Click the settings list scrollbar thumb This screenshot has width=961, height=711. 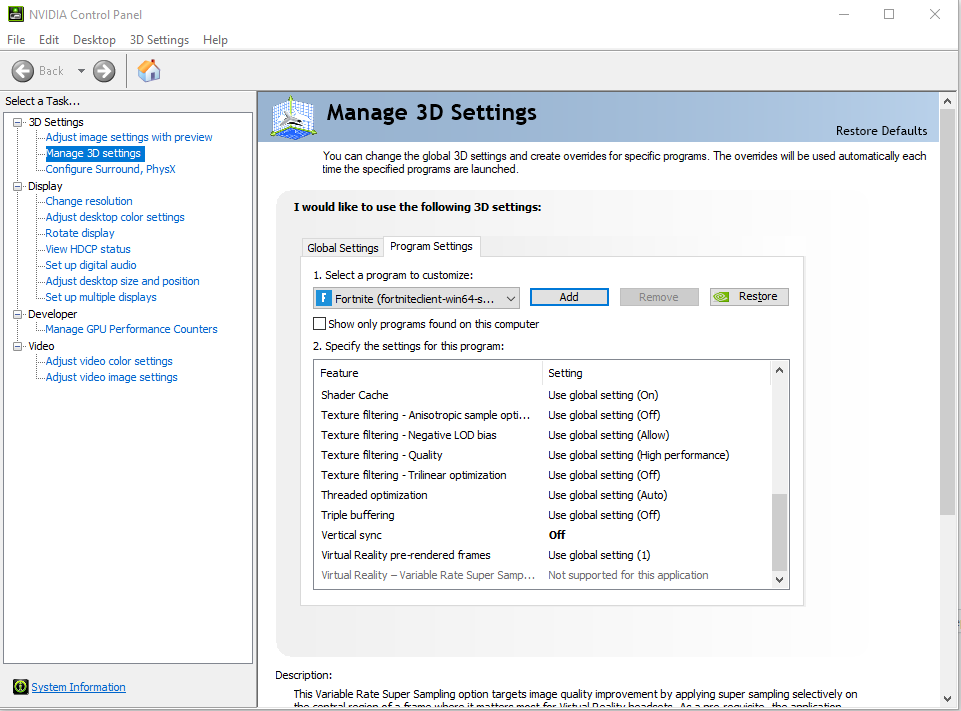(779, 532)
